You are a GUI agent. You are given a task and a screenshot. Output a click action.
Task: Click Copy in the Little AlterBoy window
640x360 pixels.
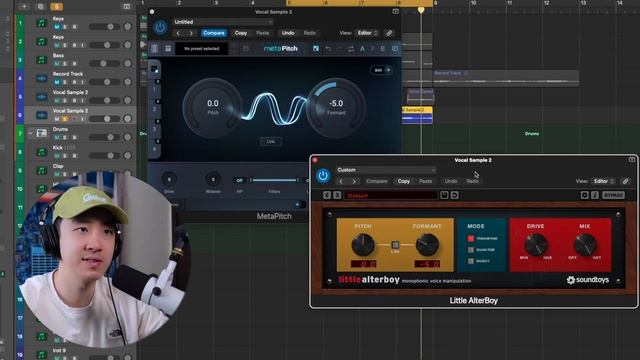pyautogui.click(x=404, y=181)
